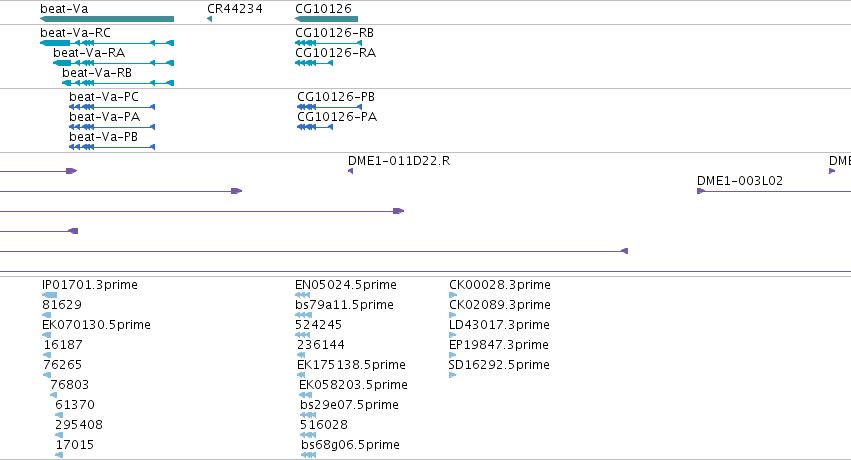Select the EK175138.5prime EST
851x460 pixels.
coord(351,365)
